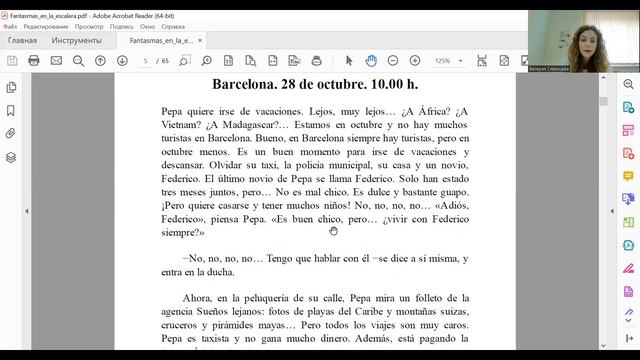Viewport: 640px width, 360px height.
Task: Open the green Compress tool in right pane
Action: [x=628, y=222]
